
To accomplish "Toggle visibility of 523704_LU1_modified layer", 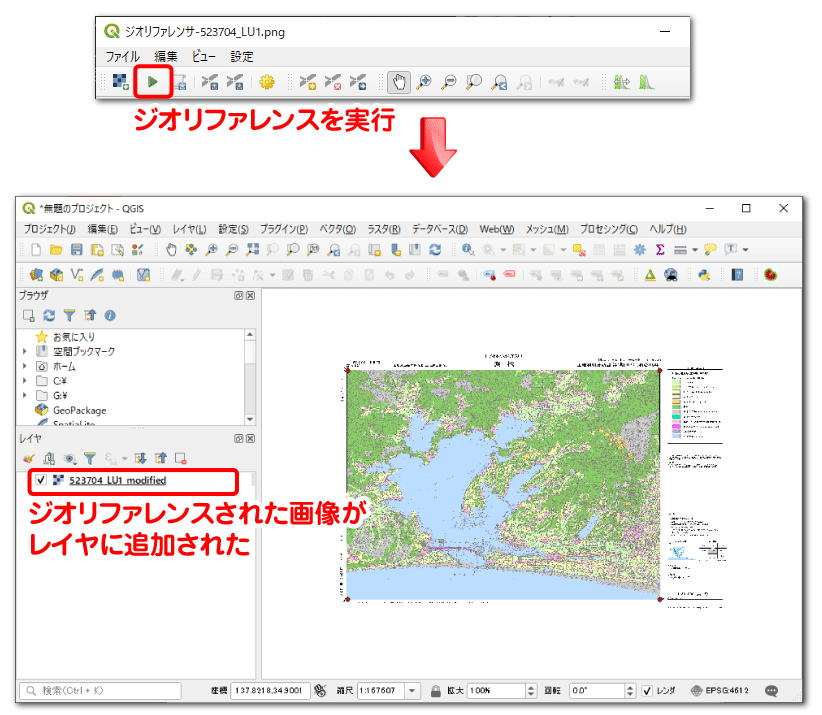I will point(41,480).
